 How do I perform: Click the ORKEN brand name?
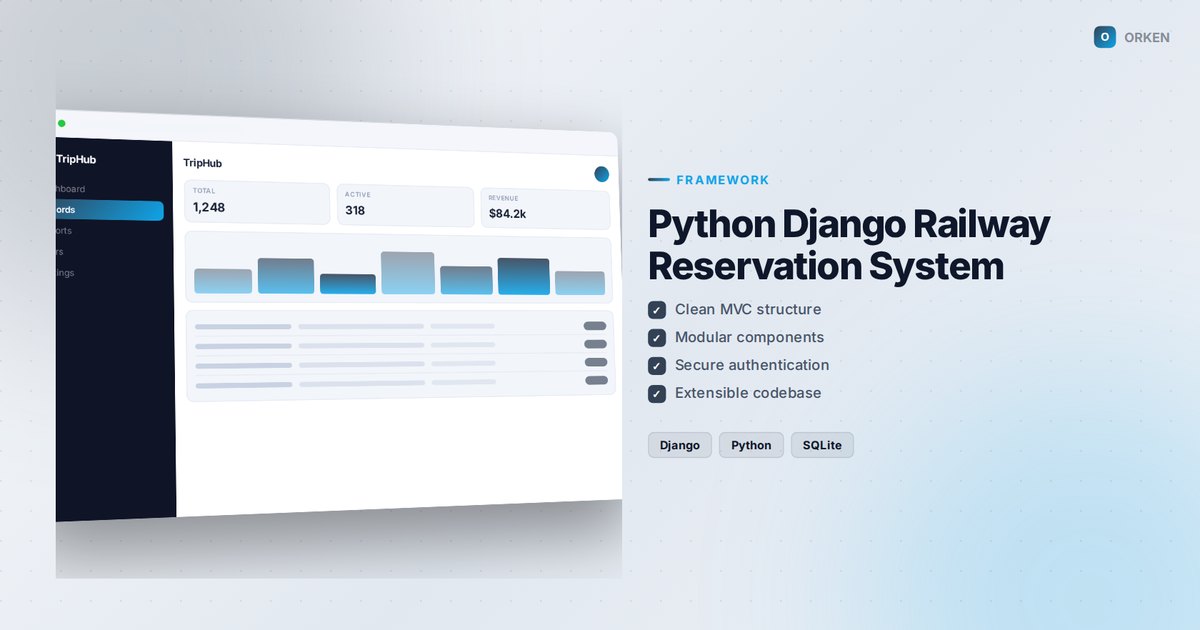pyautogui.click(x=1146, y=37)
